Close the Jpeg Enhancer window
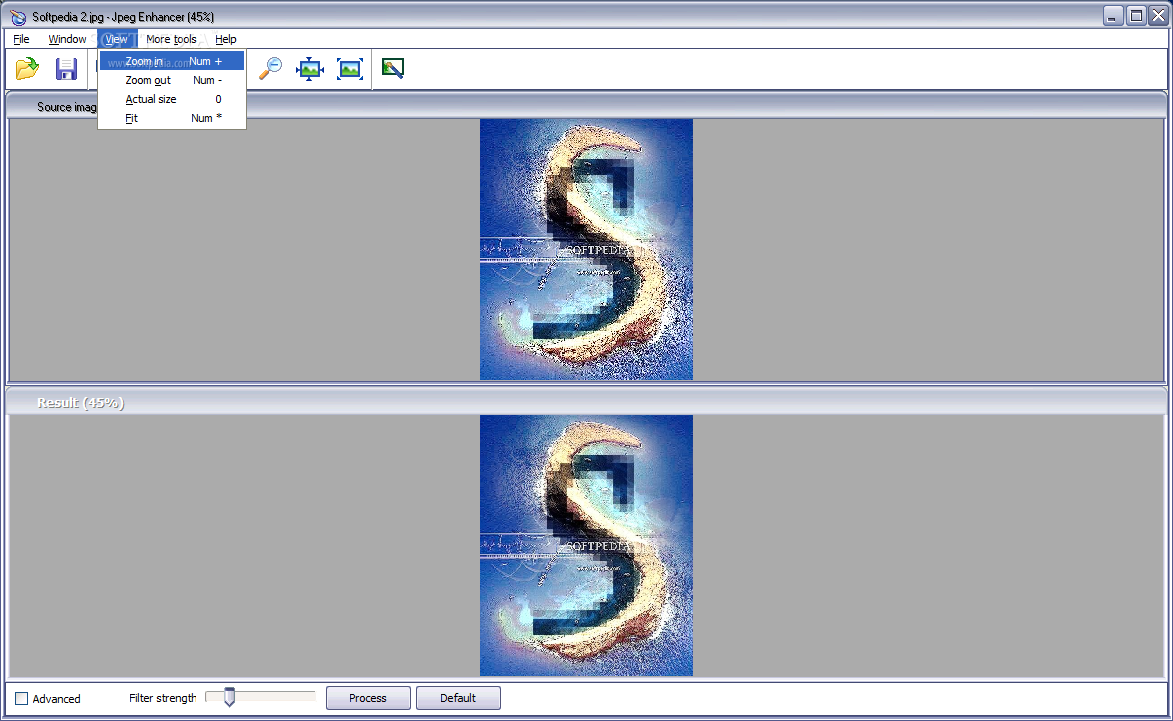 pyautogui.click(x=1159, y=16)
